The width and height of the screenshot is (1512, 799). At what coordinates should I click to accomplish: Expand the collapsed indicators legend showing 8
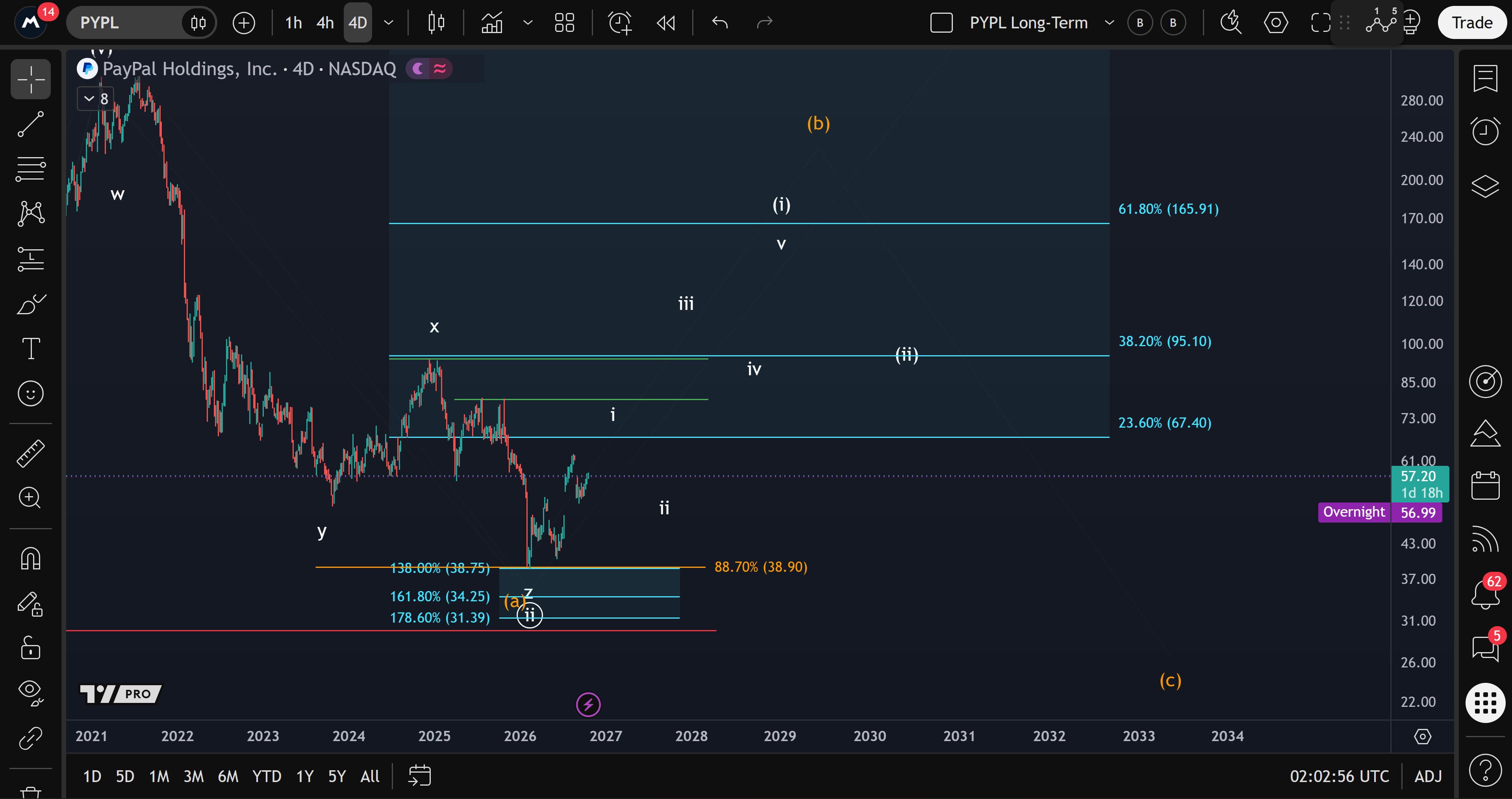coord(96,98)
